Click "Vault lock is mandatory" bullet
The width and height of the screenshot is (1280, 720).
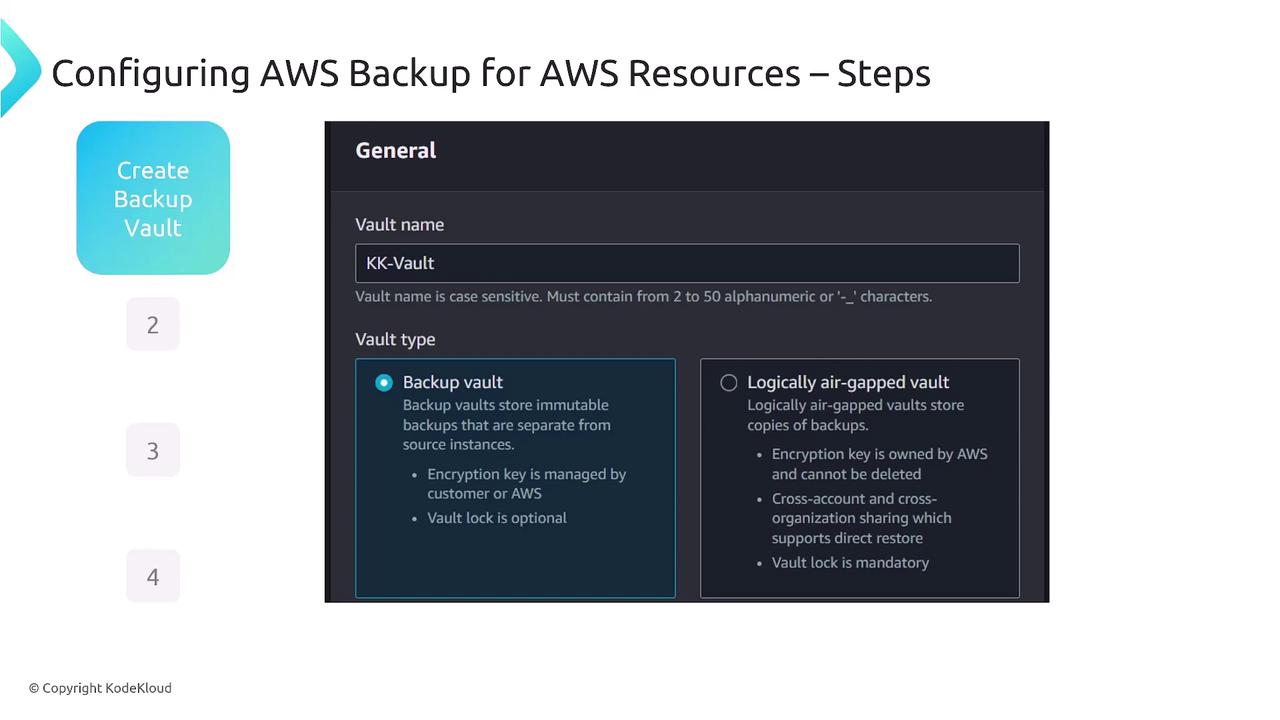click(850, 563)
